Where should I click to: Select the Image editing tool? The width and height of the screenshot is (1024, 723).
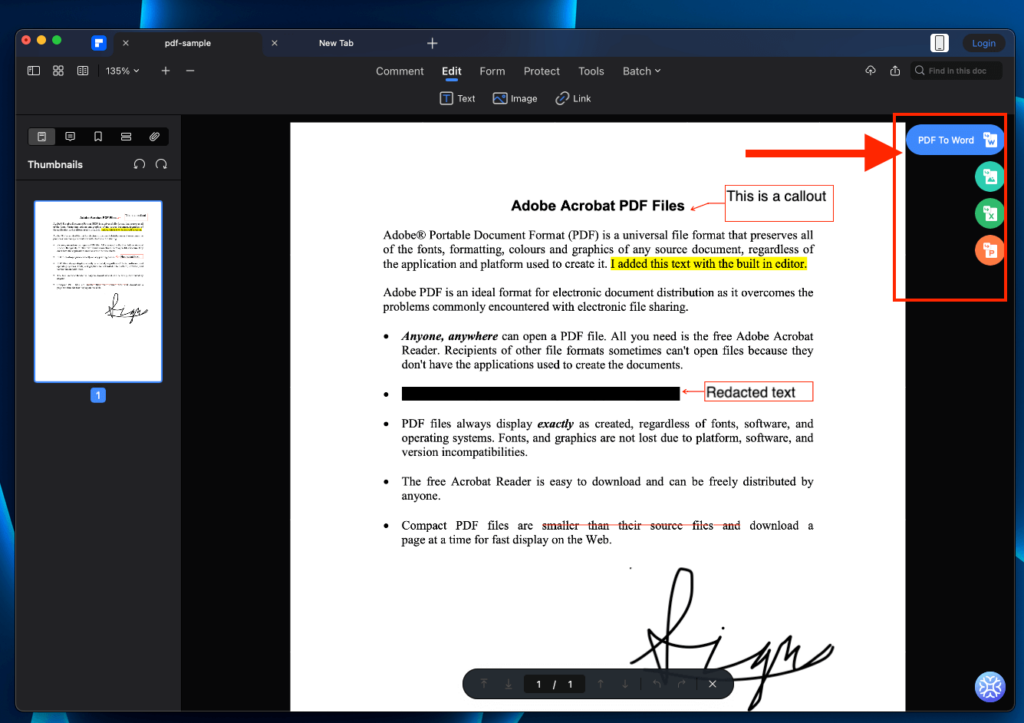click(x=515, y=99)
